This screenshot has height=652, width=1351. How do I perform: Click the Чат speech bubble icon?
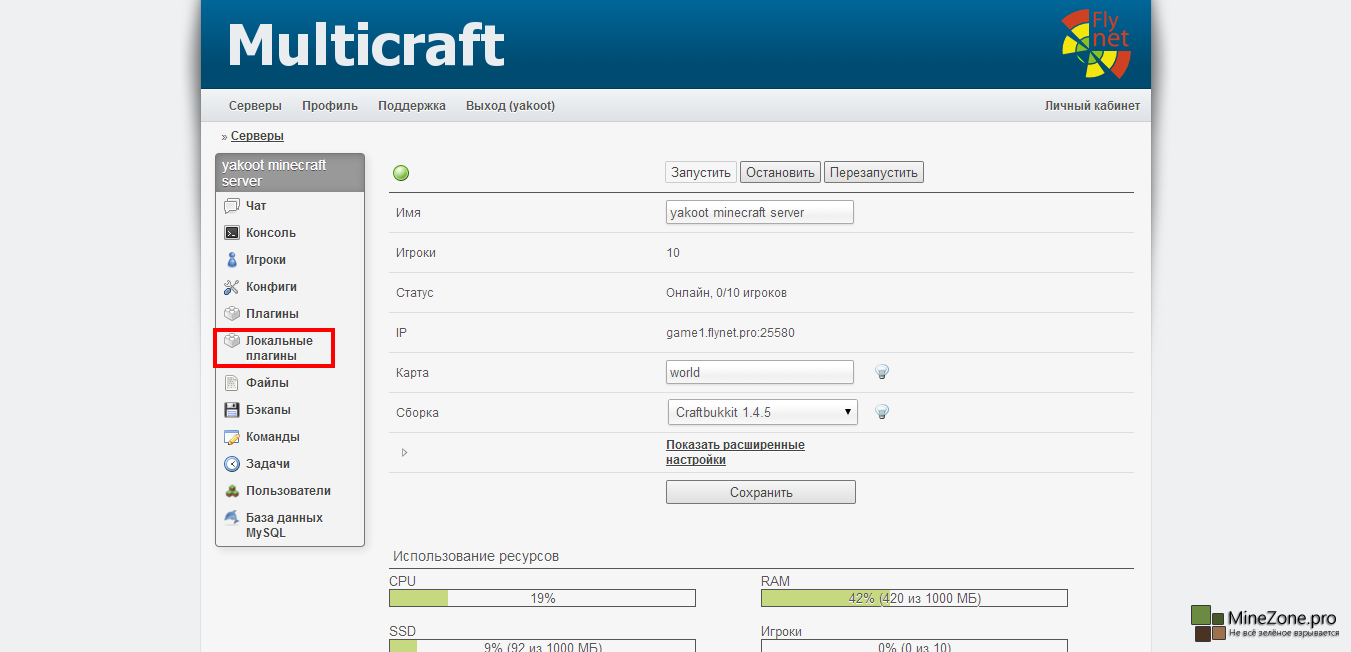(232, 206)
